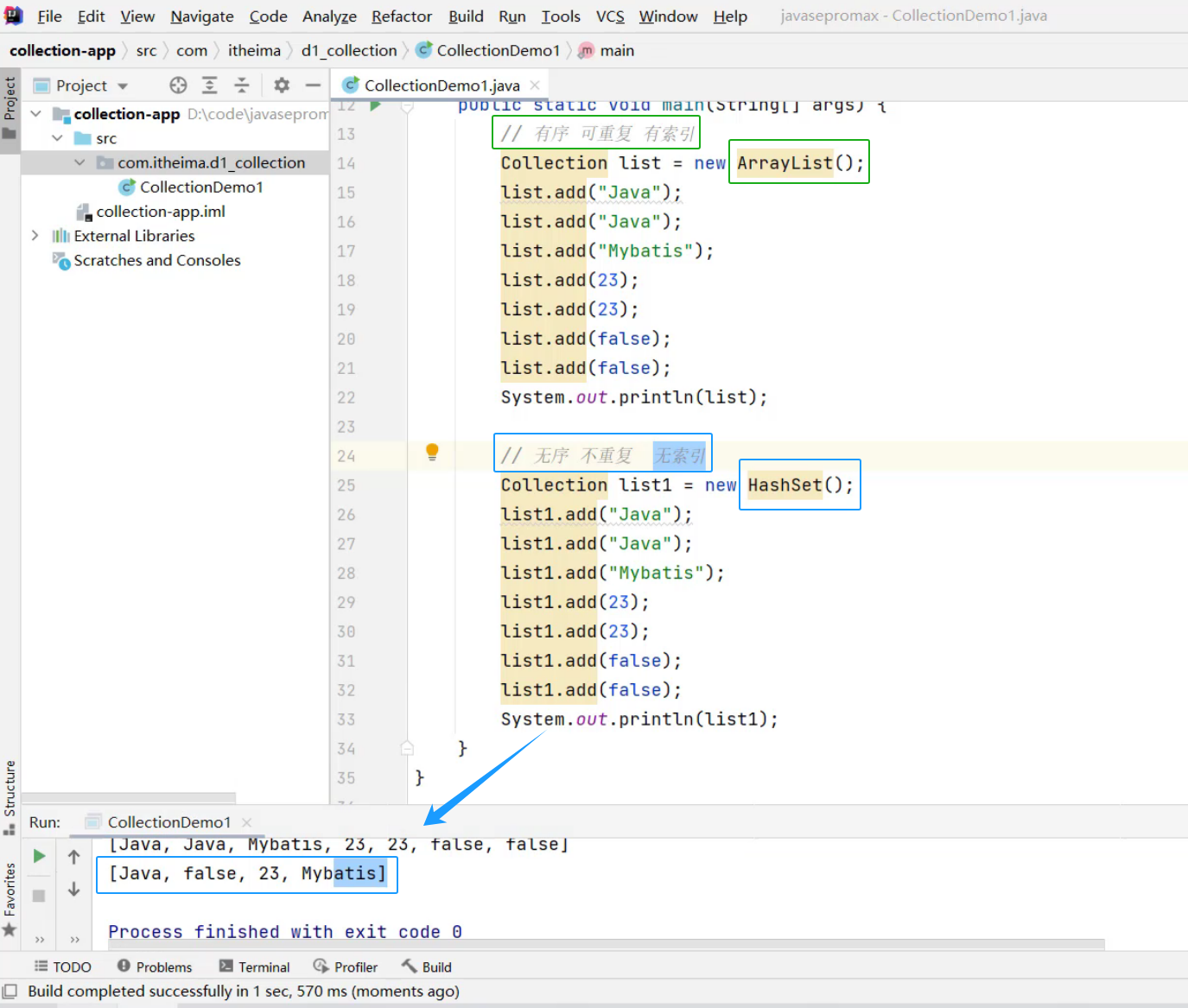
Task: Click the Scratches and Consoles icon
Action: point(61,260)
